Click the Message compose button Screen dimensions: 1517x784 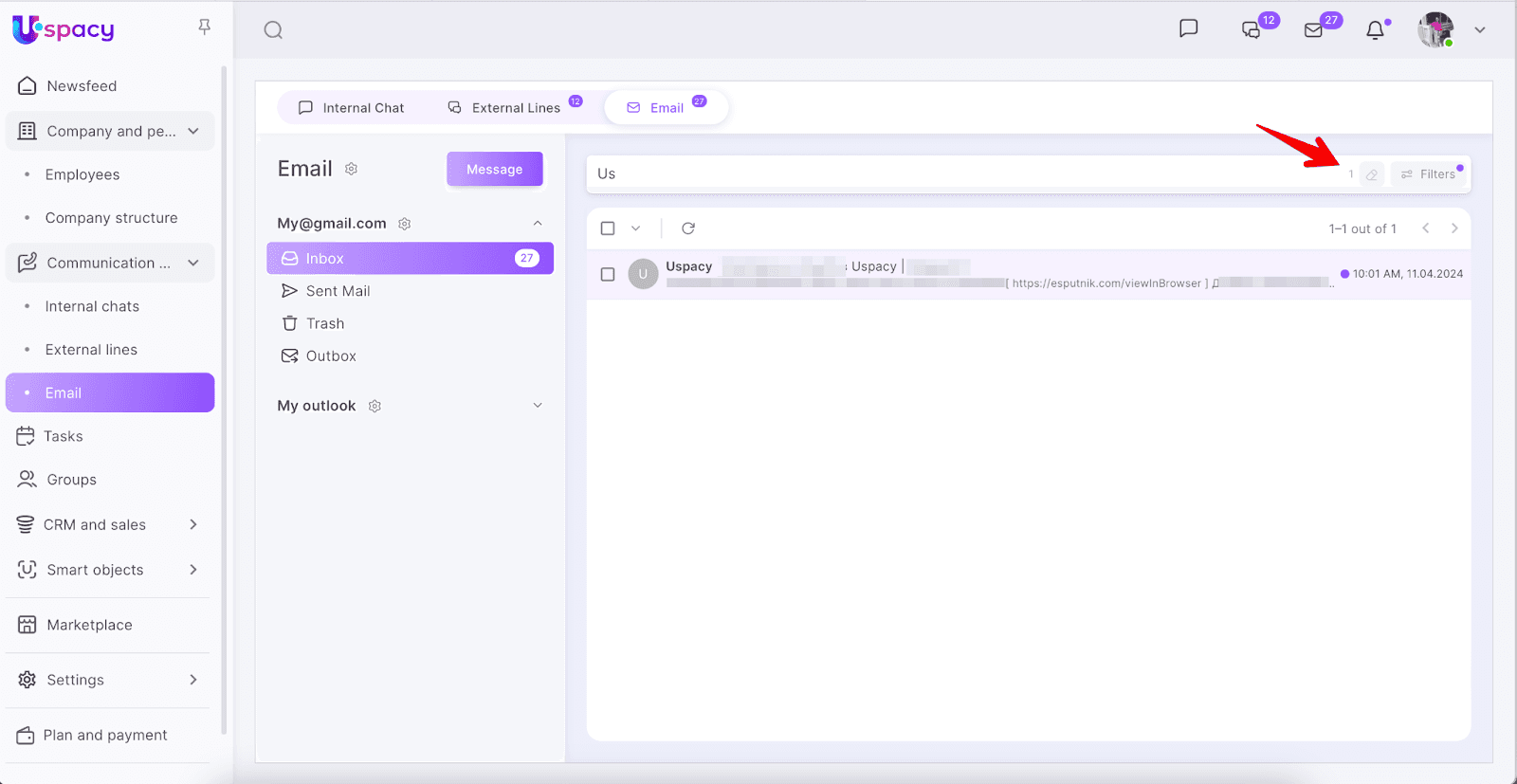494,170
